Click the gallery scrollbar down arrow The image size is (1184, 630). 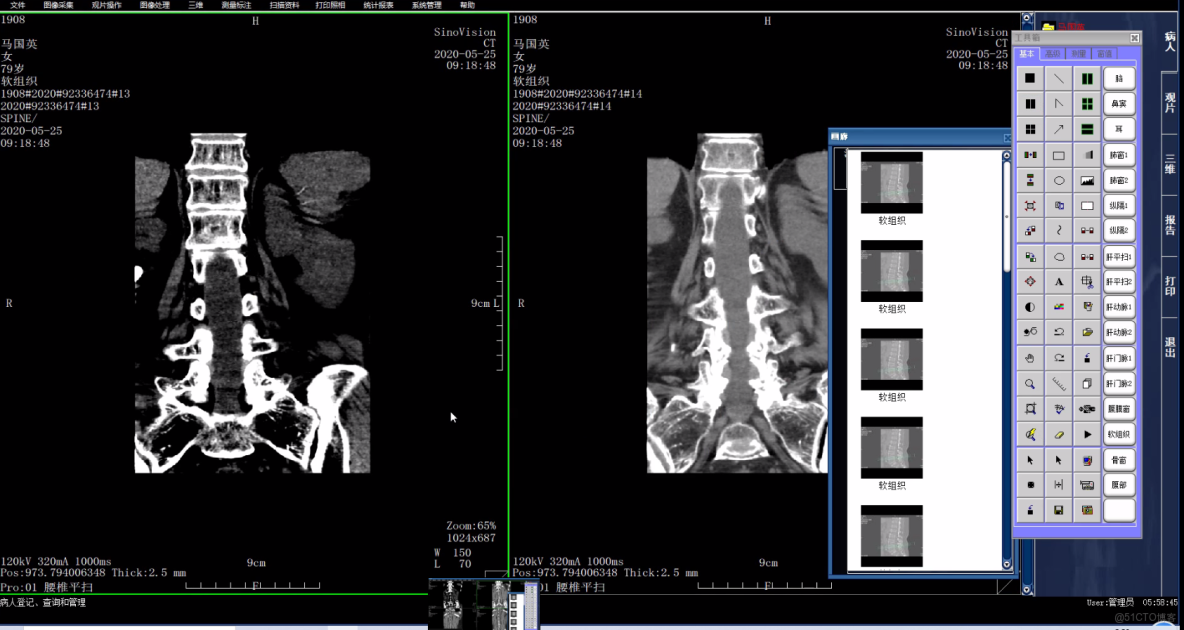[1007, 564]
